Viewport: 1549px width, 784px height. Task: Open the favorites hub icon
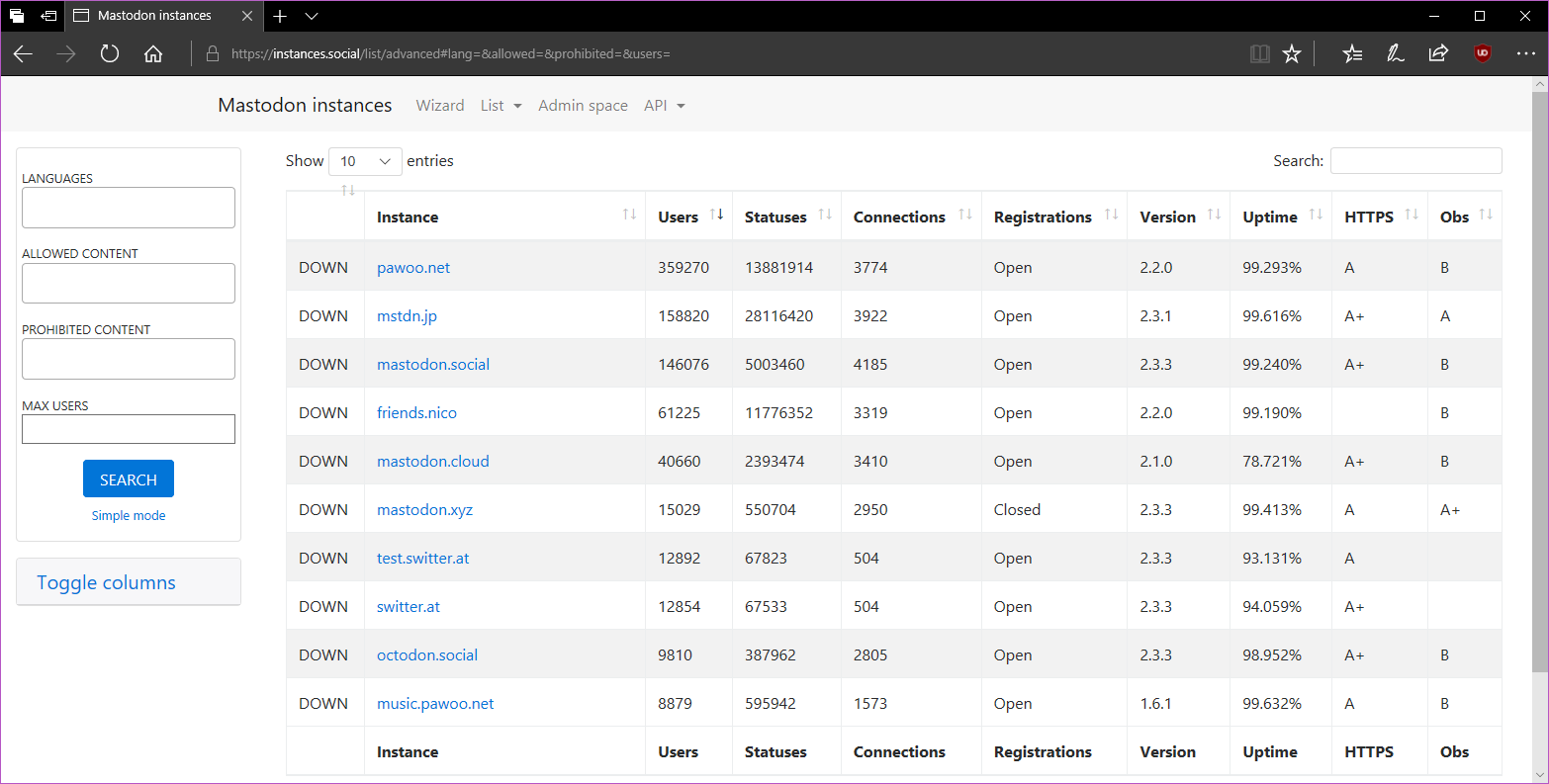tap(1352, 54)
